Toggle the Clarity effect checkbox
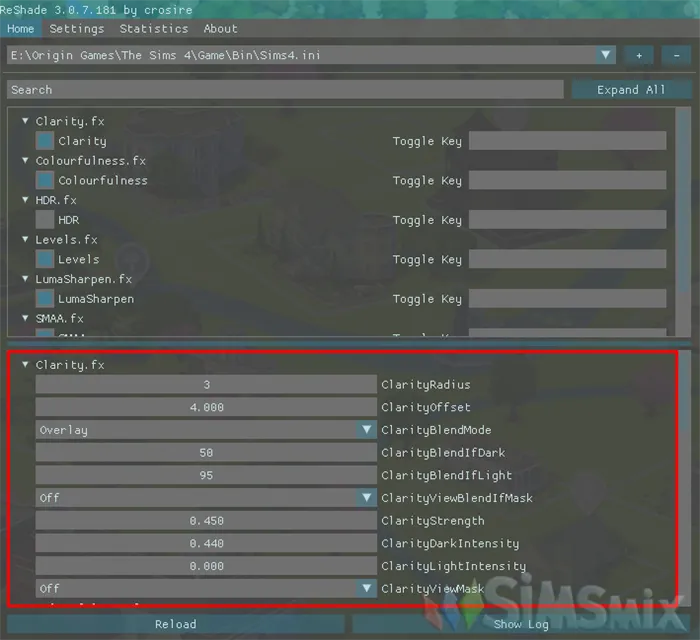 (45, 141)
